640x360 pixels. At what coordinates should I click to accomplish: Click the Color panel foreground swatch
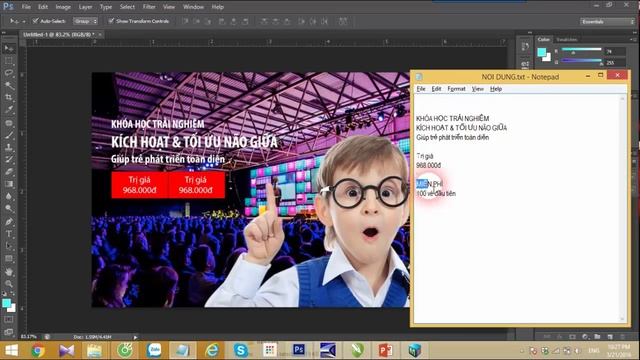click(542, 52)
